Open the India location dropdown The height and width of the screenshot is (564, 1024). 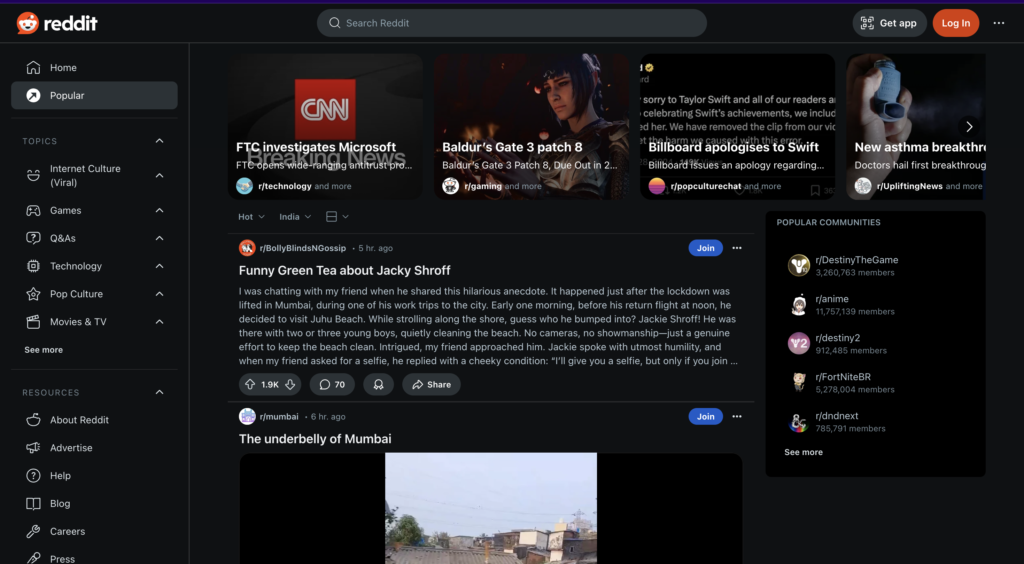coord(295,217)
